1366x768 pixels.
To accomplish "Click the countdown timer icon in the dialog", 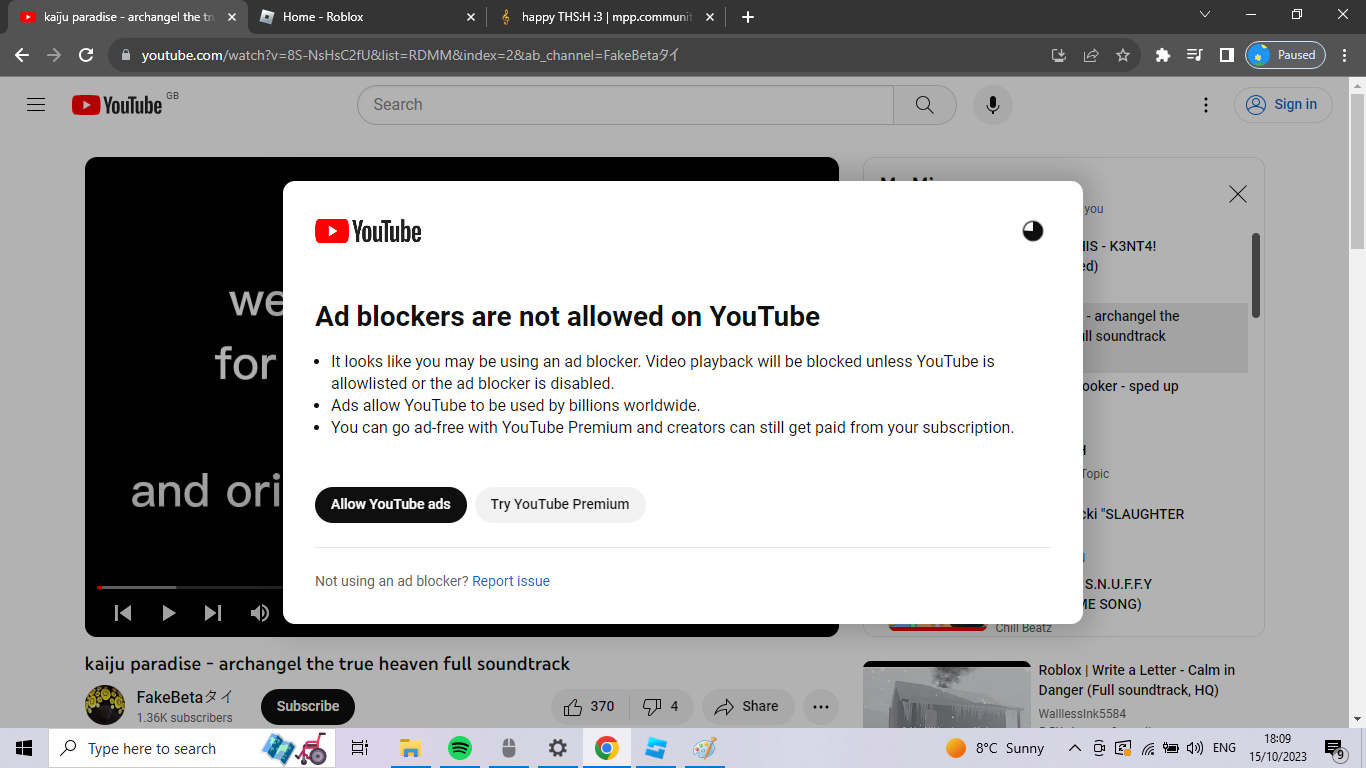I will click(1033, 231).
